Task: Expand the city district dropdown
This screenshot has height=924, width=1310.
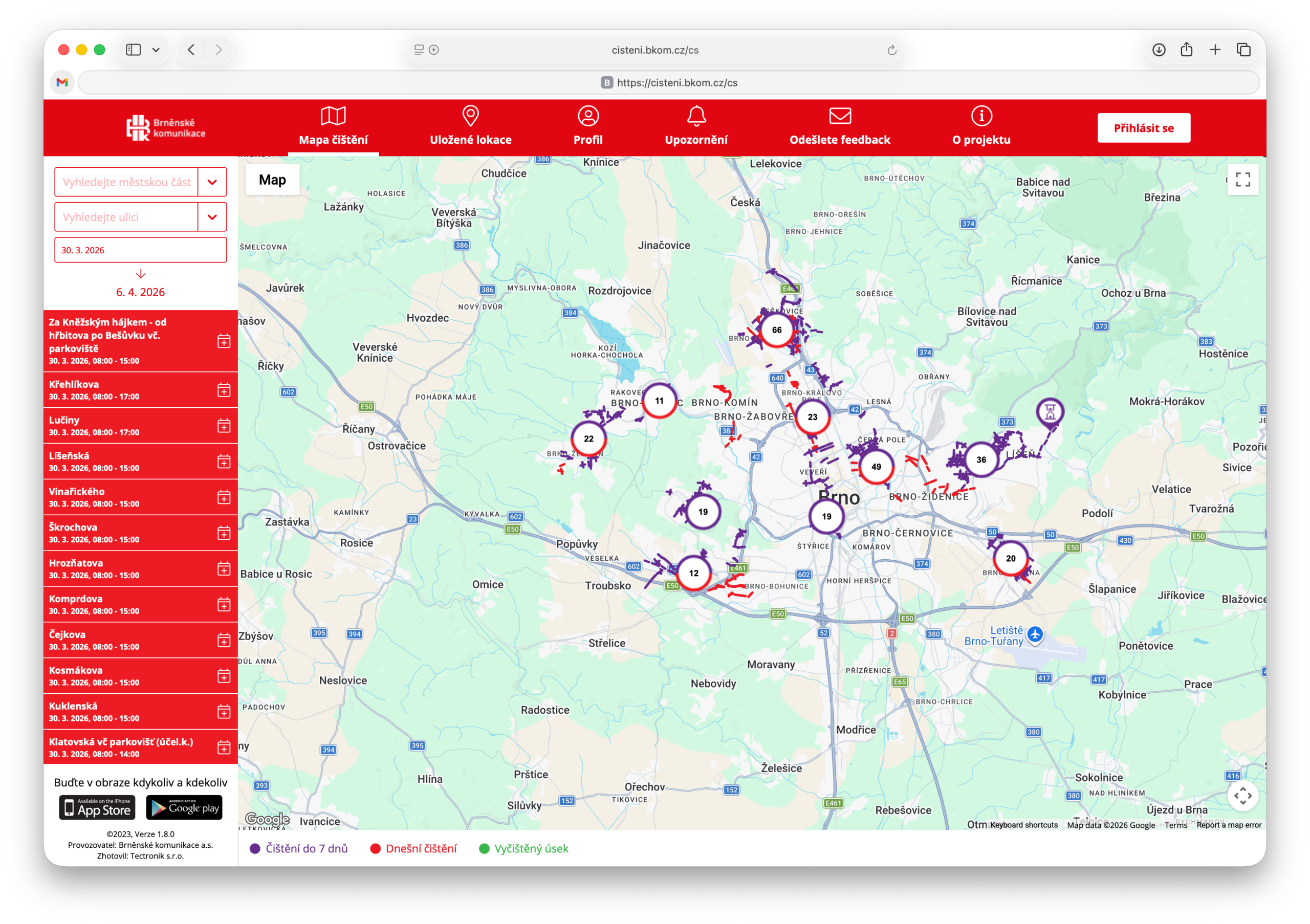Action: coord(212,182)
